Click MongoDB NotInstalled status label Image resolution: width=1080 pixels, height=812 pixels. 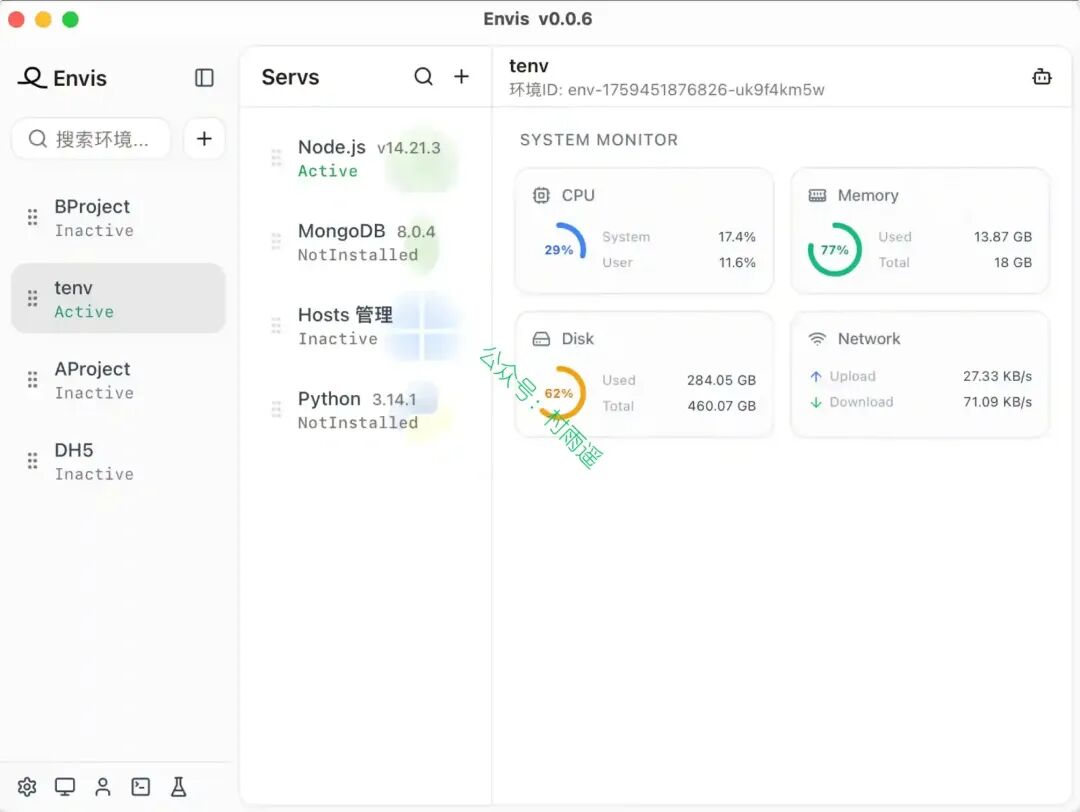(358, 255)
